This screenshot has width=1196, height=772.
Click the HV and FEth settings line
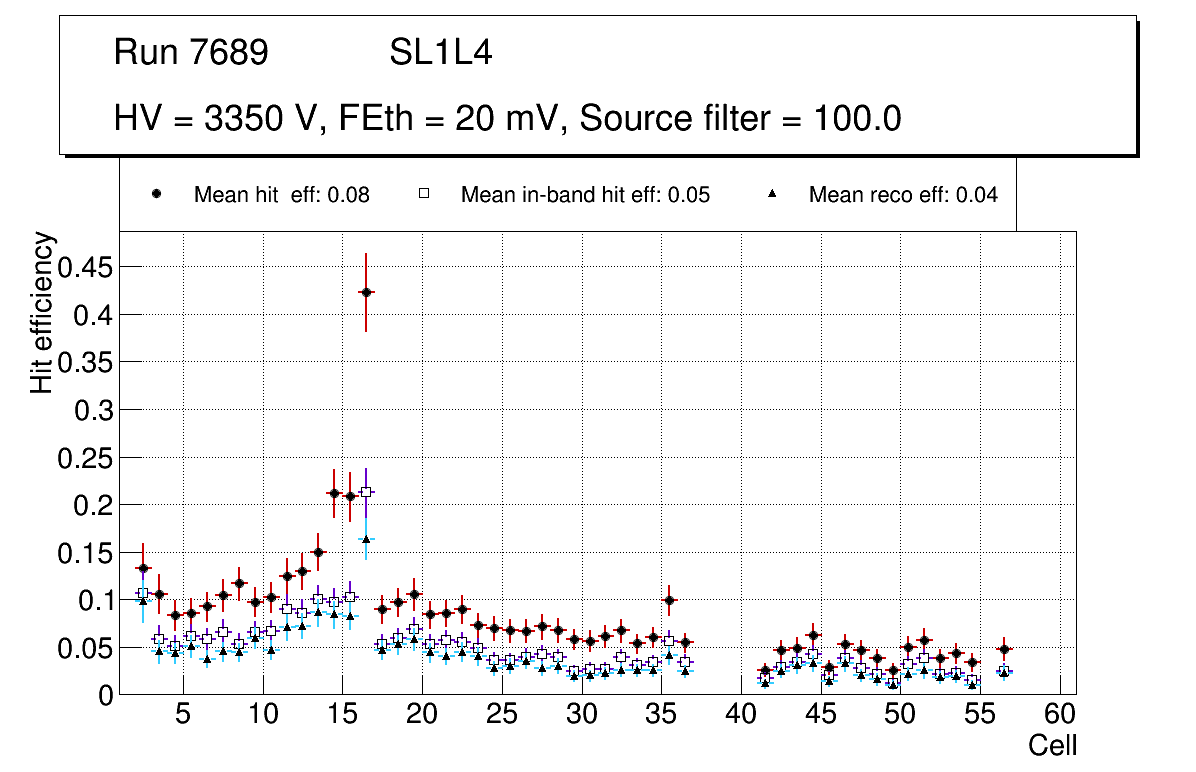pyautogui.click(x=508, y=118)
